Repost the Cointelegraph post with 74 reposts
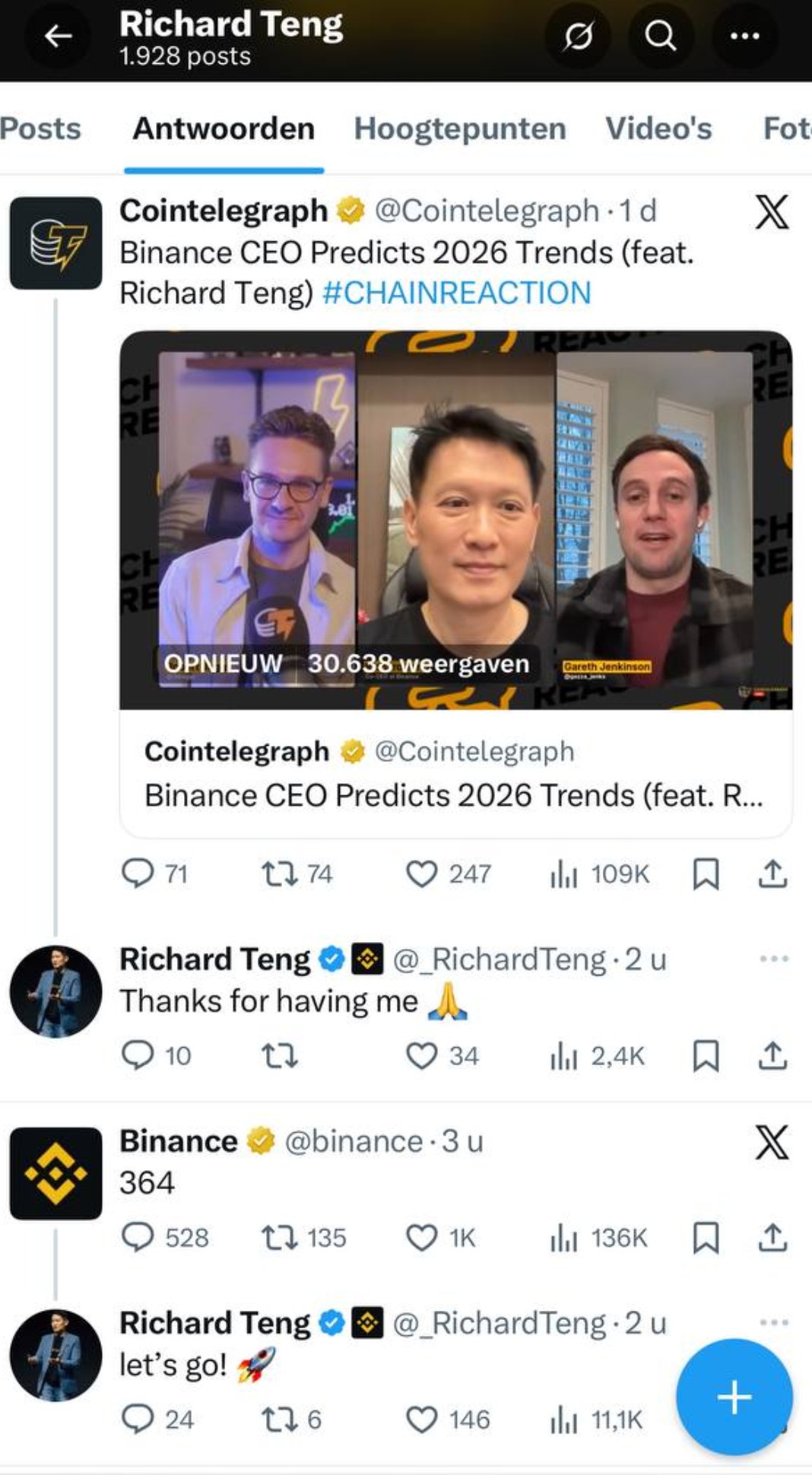Screen dimensions: 812x1475 [279, 874]
